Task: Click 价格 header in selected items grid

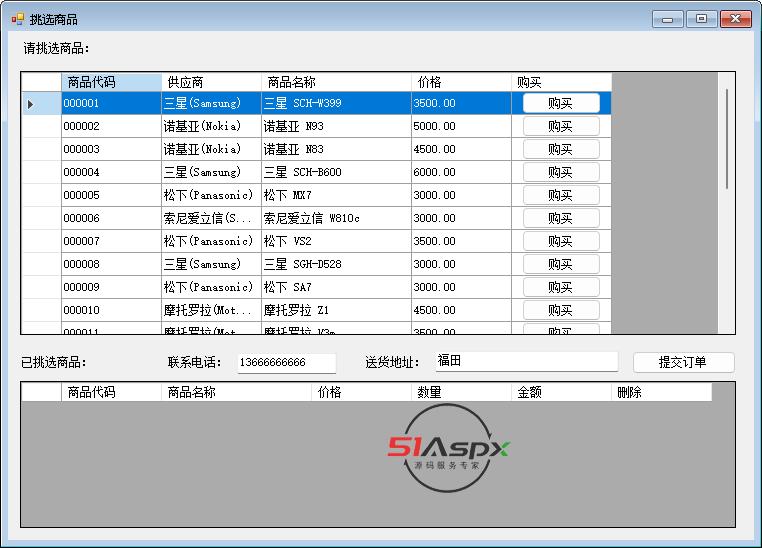Action: 361,392
